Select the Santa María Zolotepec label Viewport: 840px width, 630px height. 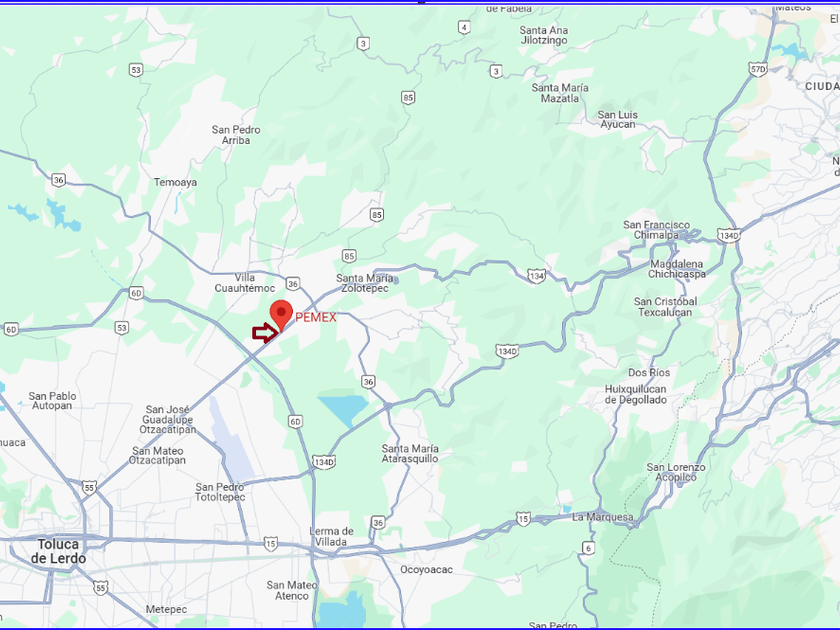click(364, 283)
